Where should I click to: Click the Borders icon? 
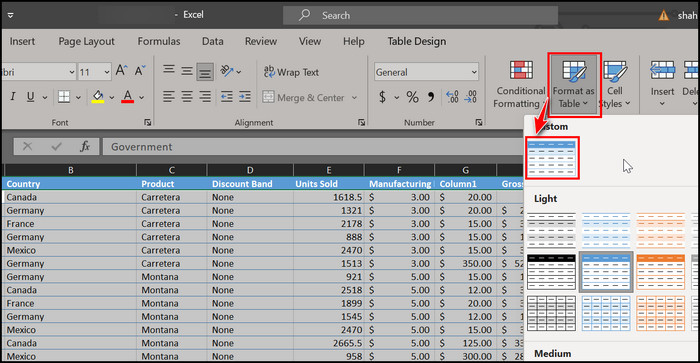(x=64, y=96)
